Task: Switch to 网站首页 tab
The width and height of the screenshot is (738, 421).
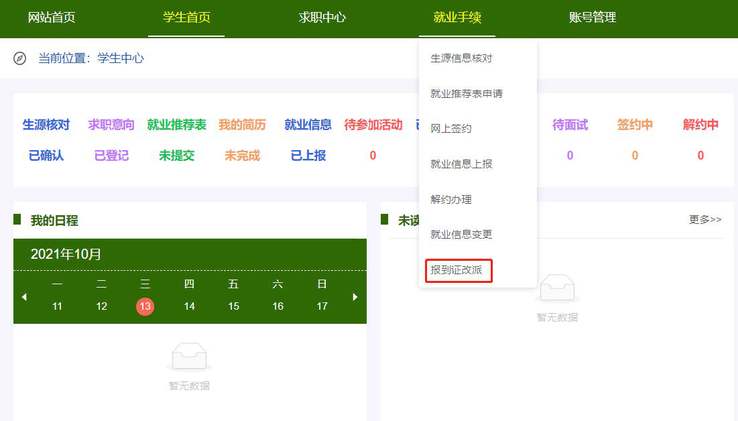Action: [52, 17]
